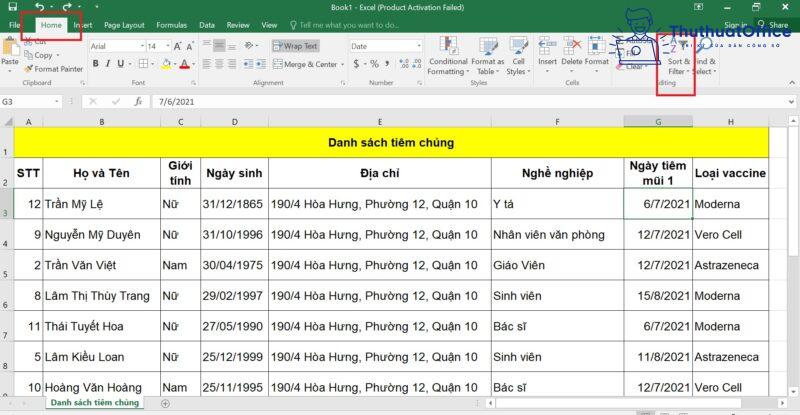Viewport: 800px width, 415px height.
Task: Collapse the ribbon with the chevron
Action: 791,83
